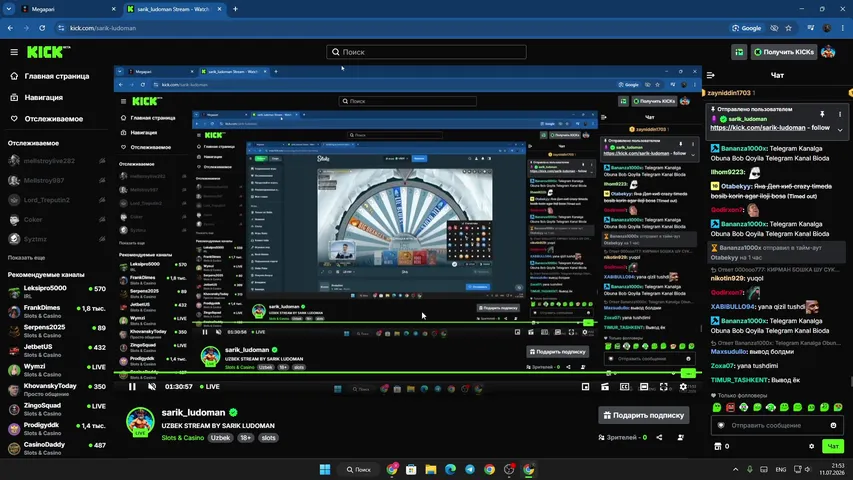Open the FrankDimes recommended channel
The image size is (853, 480).
pyautogui.click(x=57, y=311)
